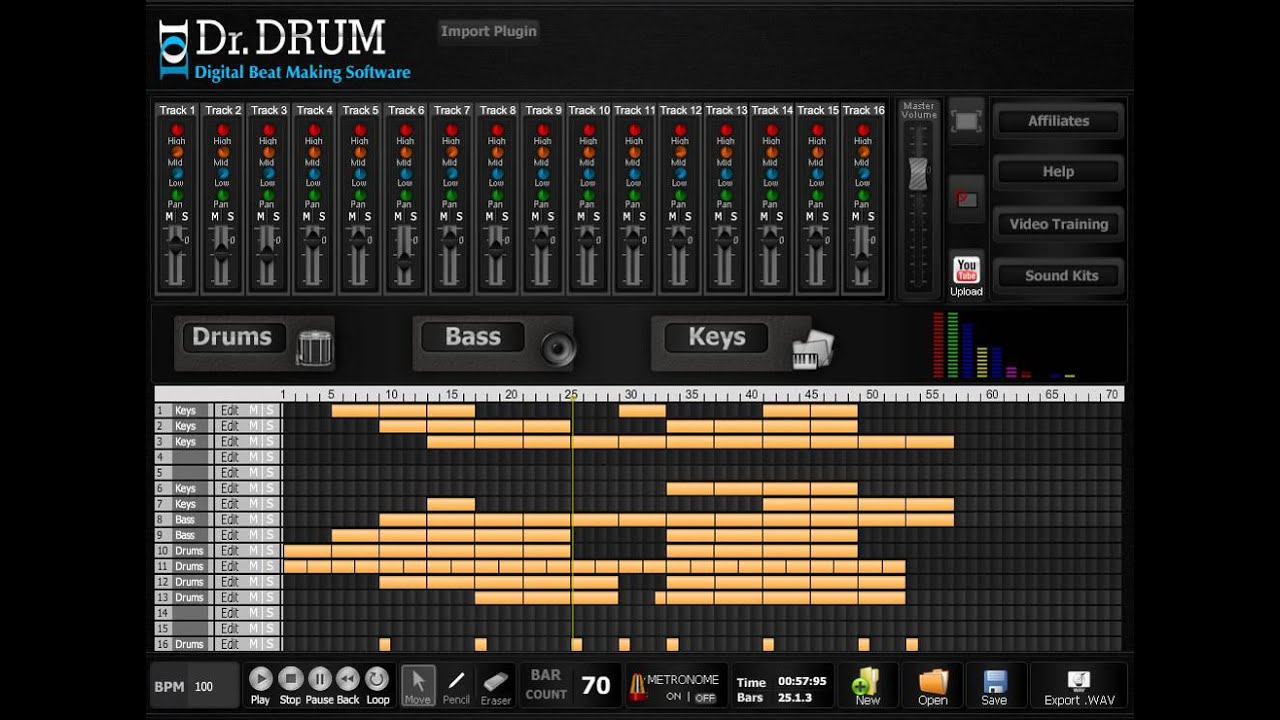Pick the Eraser tool

pyautogui.click(x=496, y=685)
